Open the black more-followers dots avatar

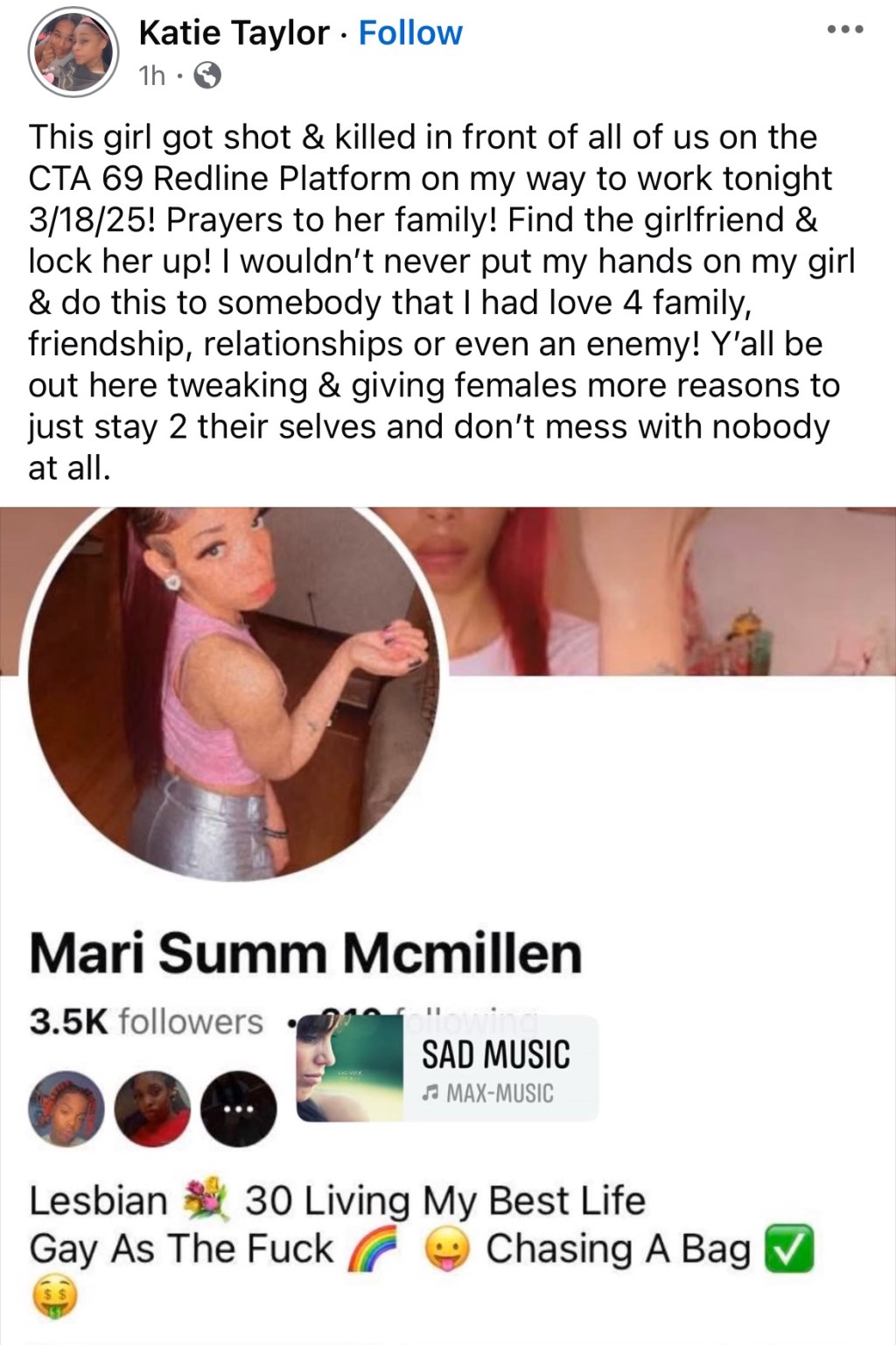pos(238,1109)
